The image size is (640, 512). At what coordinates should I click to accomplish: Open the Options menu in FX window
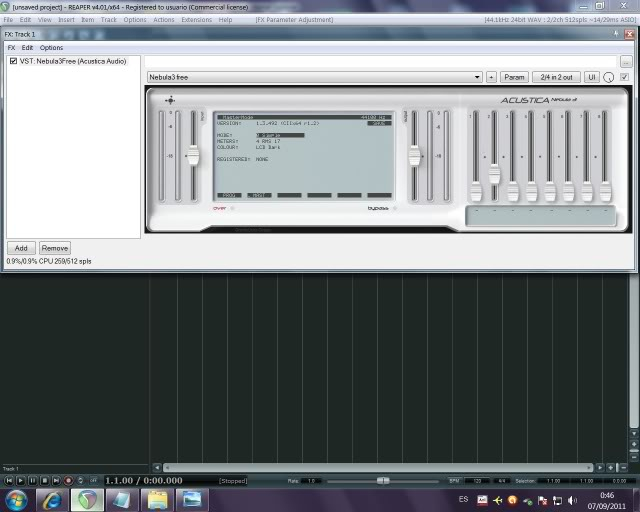[x=51, y=48]
